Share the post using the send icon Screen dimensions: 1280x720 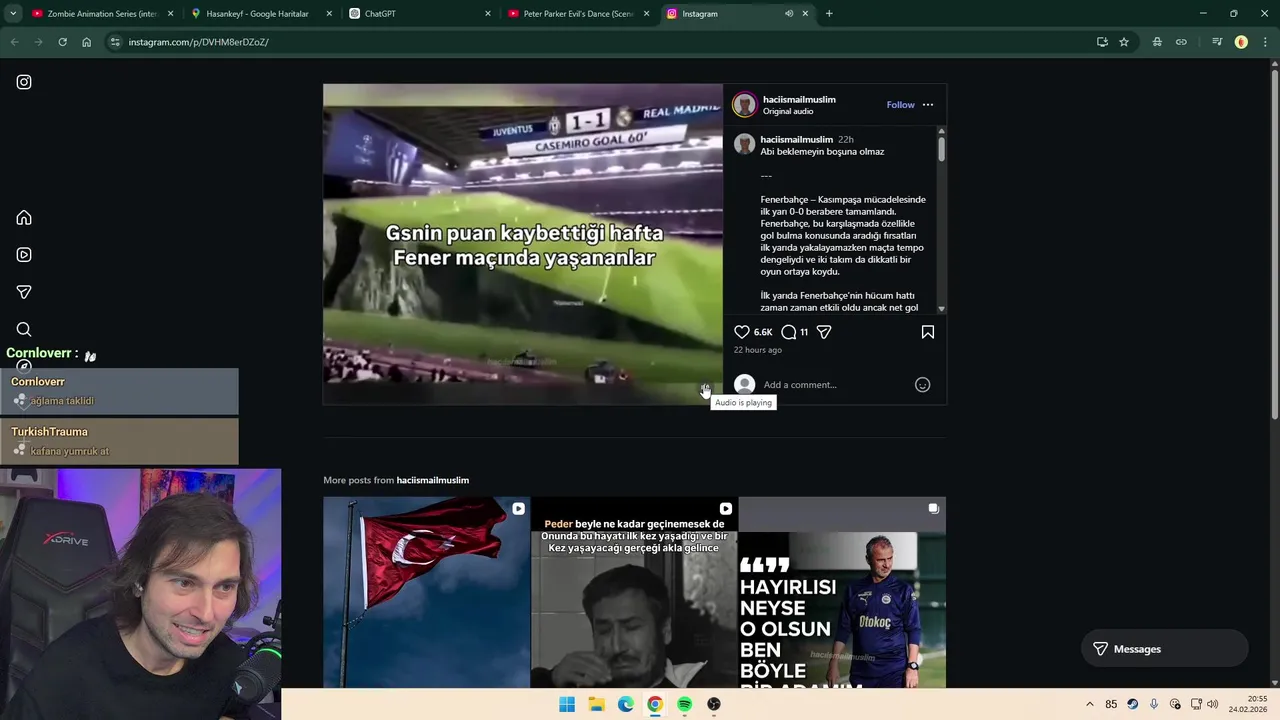pos(824,332)
